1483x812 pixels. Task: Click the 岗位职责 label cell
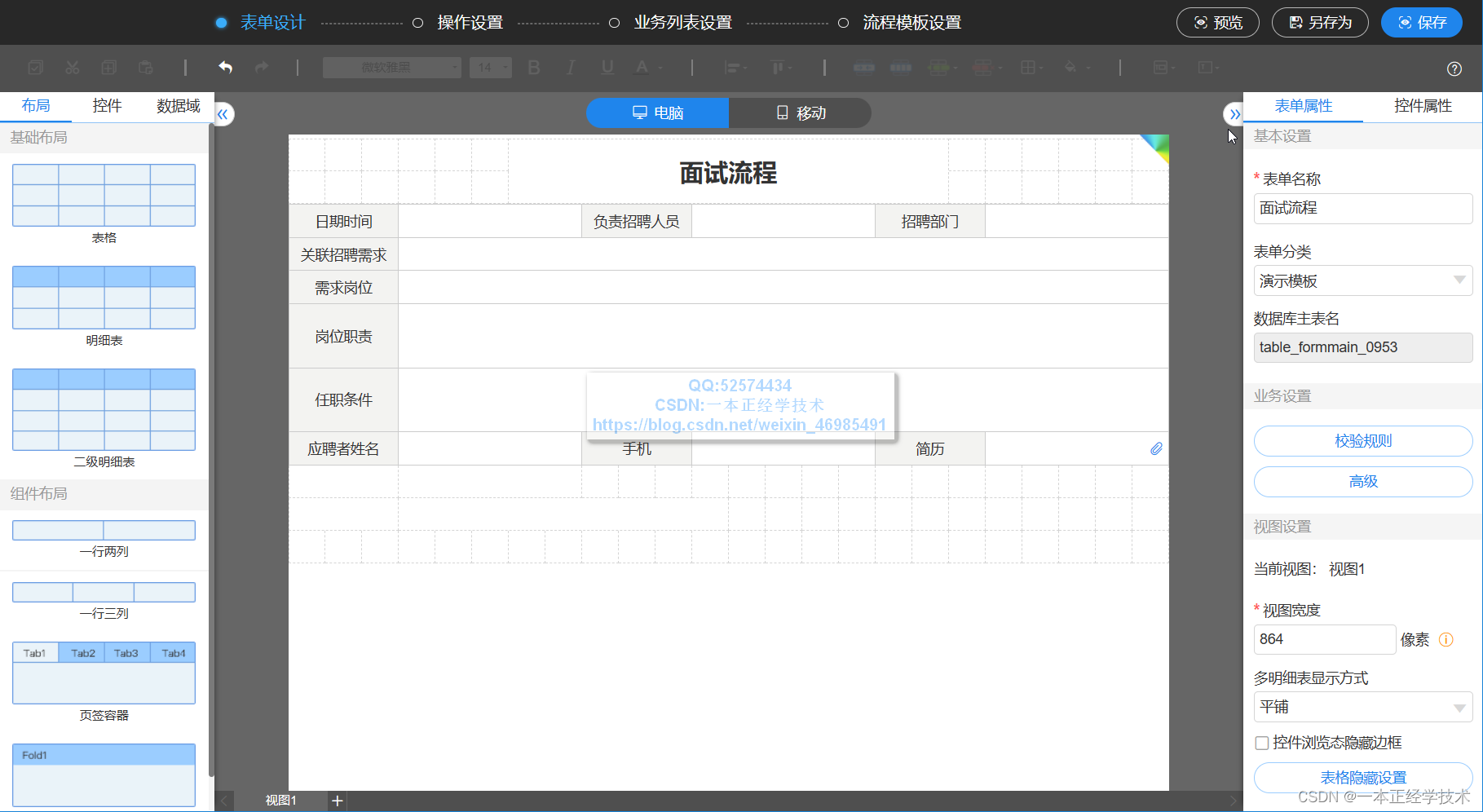point(343,336)
